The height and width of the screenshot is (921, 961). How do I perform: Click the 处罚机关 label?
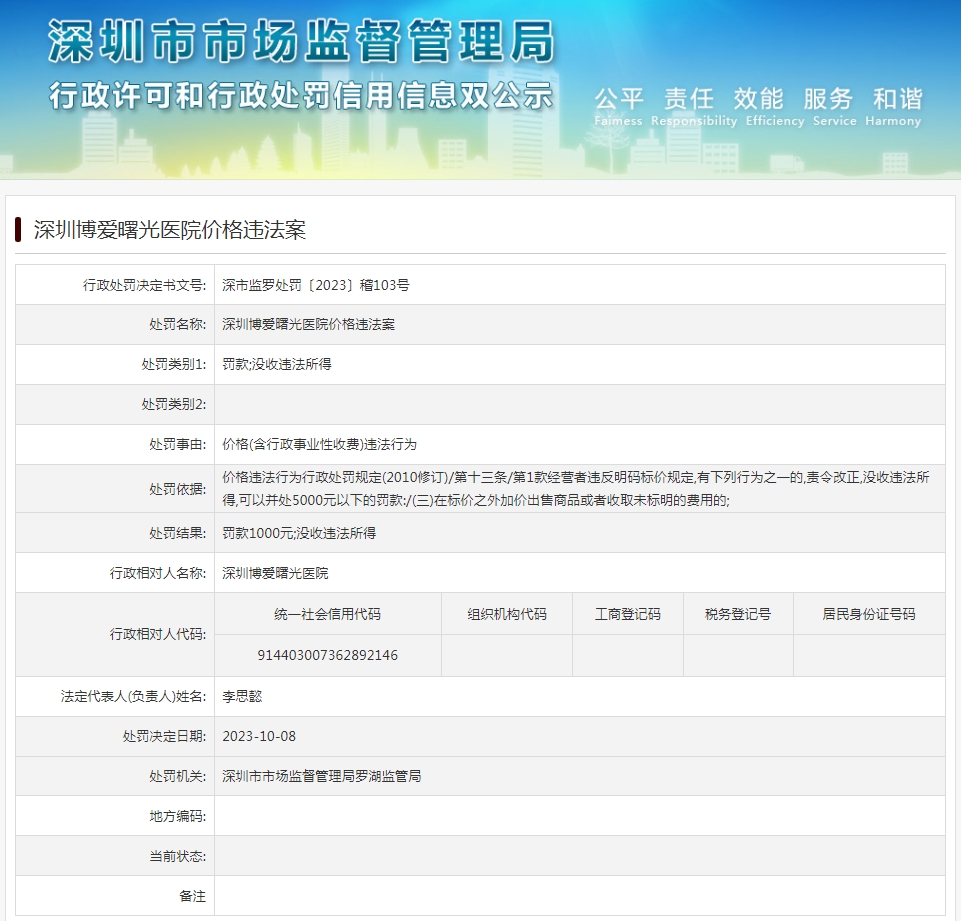point(177,776)
